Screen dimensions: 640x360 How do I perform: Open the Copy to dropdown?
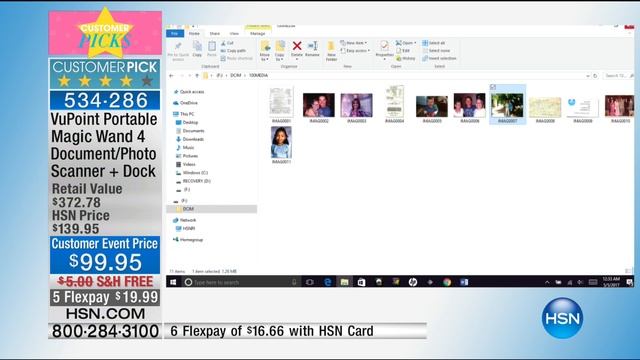click(x=280, y=57)
